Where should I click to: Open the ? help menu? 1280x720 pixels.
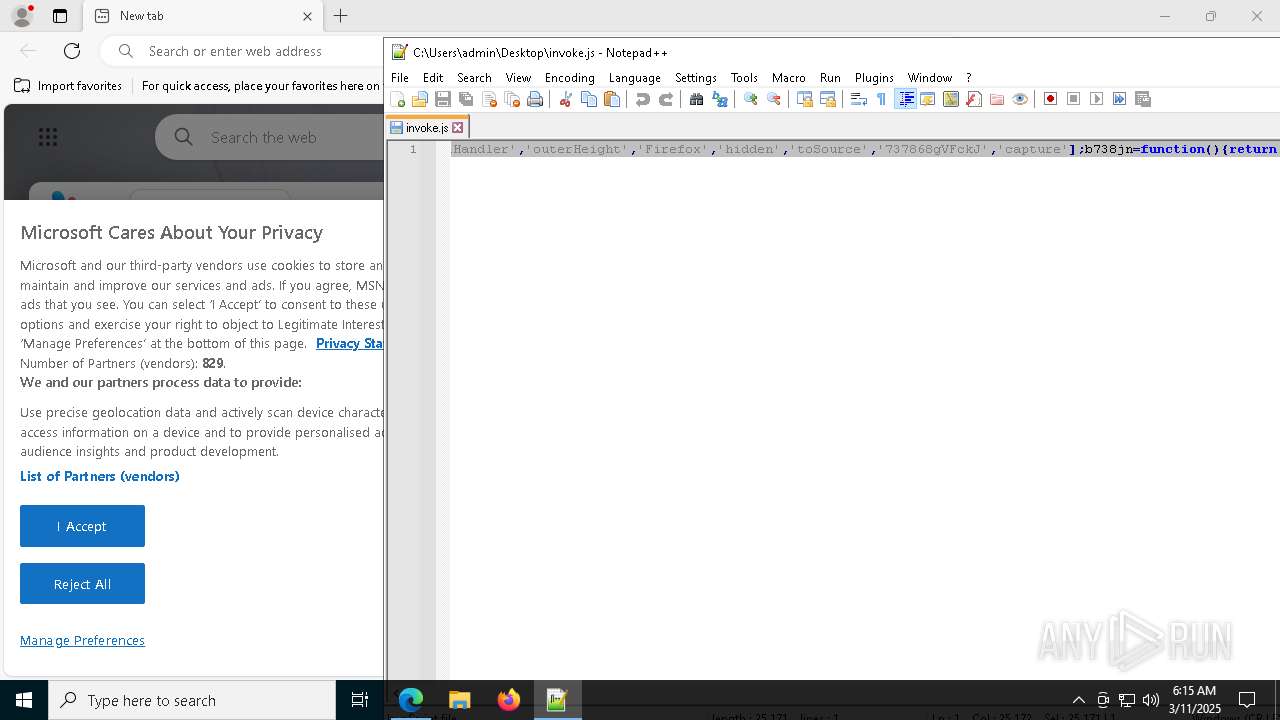click(968, 77)
